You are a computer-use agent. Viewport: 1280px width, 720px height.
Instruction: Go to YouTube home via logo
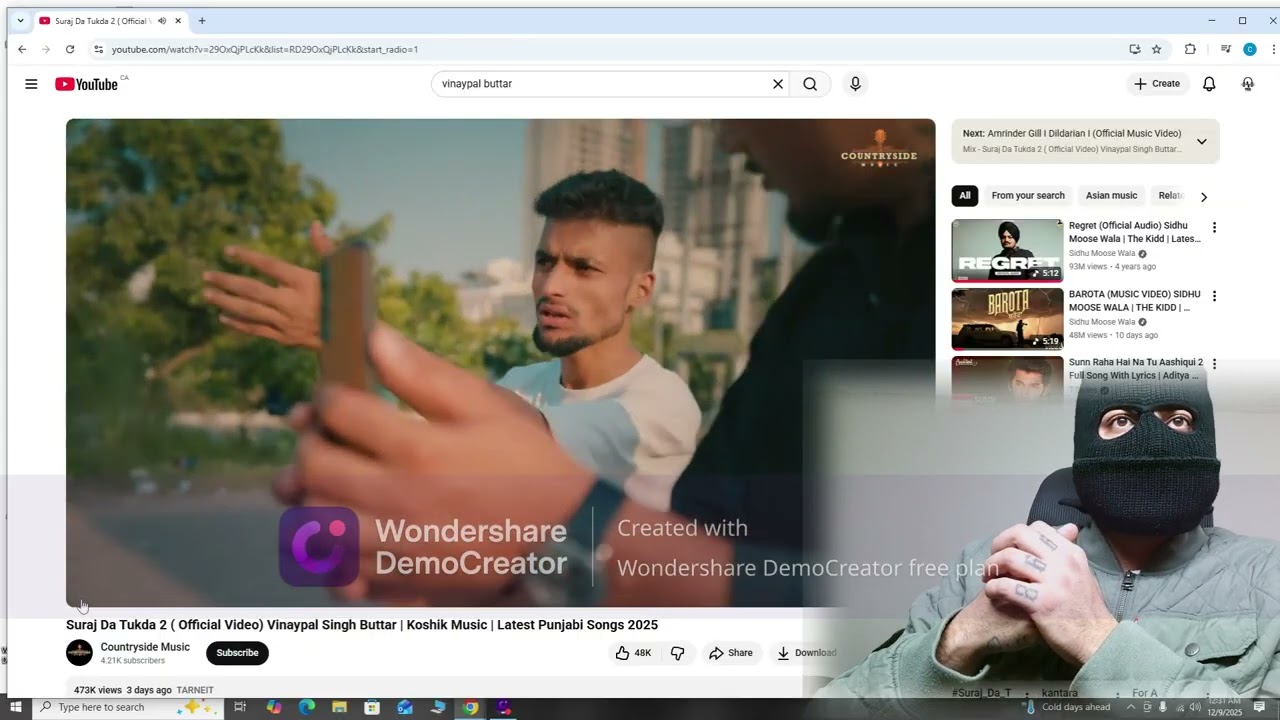[87, 84]
